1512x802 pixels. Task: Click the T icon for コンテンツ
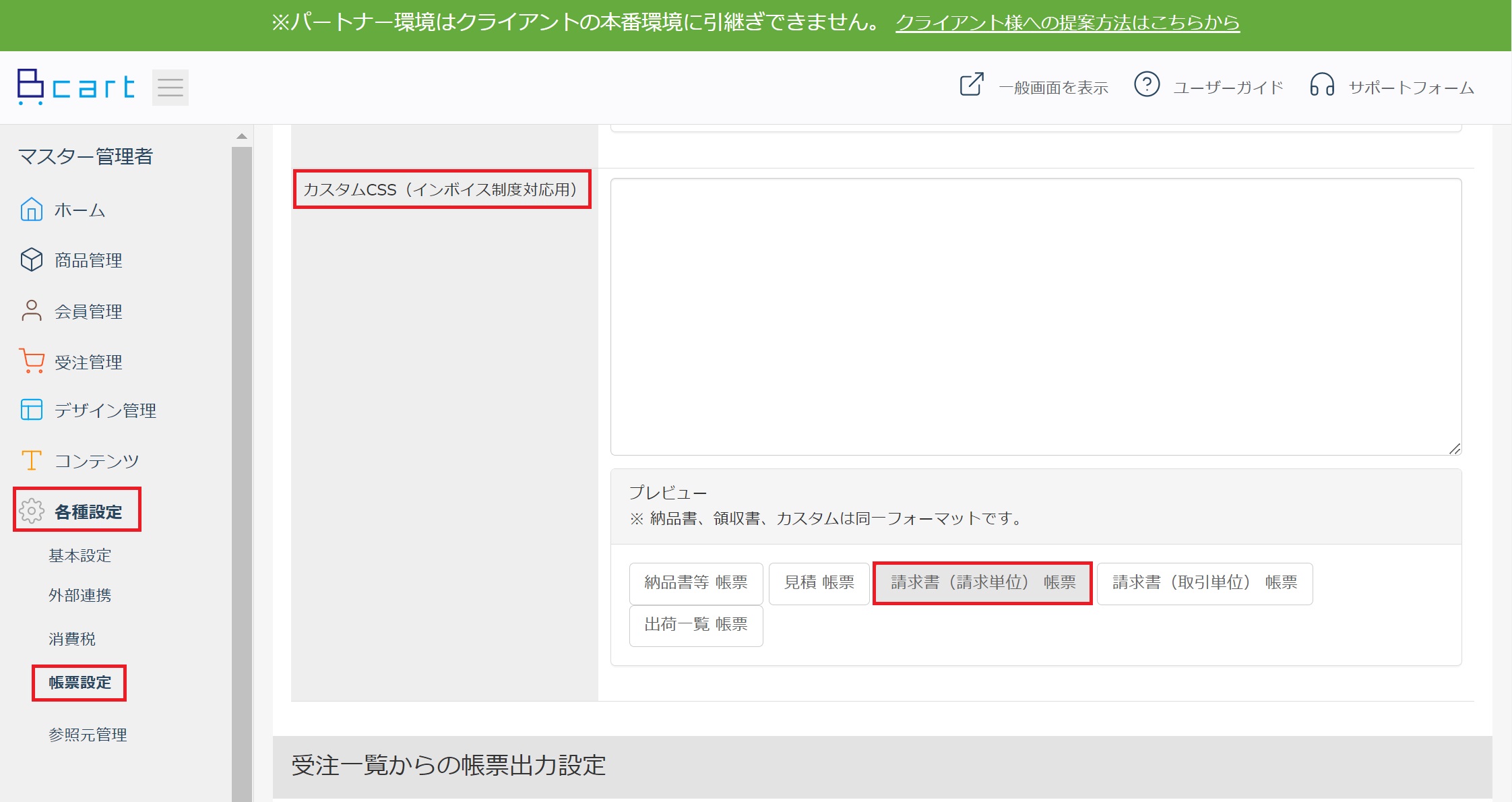32,460
